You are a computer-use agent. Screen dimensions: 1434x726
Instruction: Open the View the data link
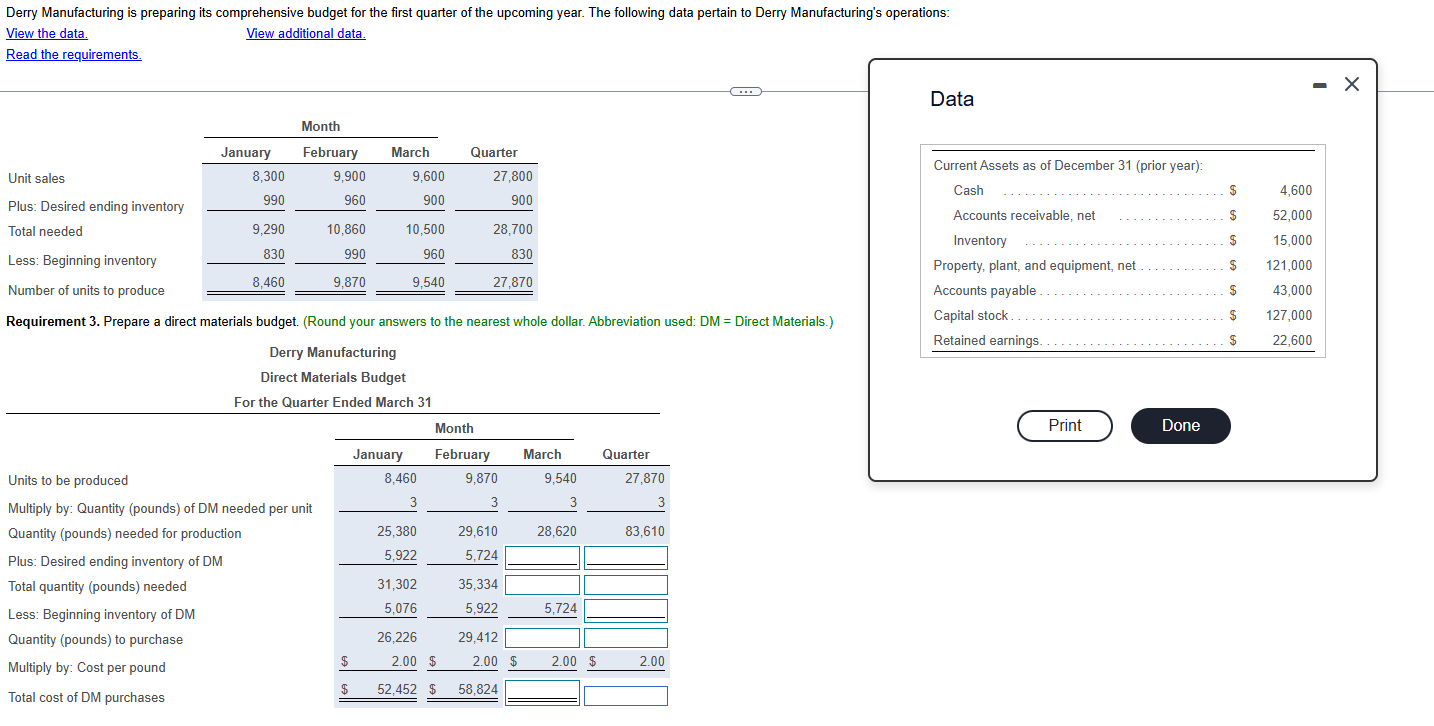47,33
